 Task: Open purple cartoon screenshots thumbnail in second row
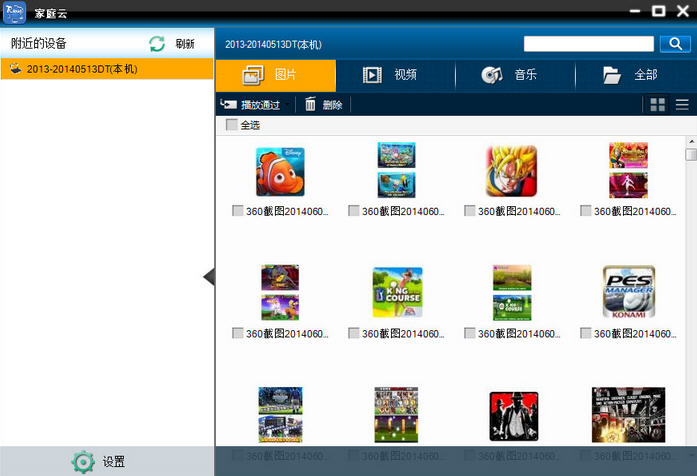pyautogui.click(x=280, y=292)
